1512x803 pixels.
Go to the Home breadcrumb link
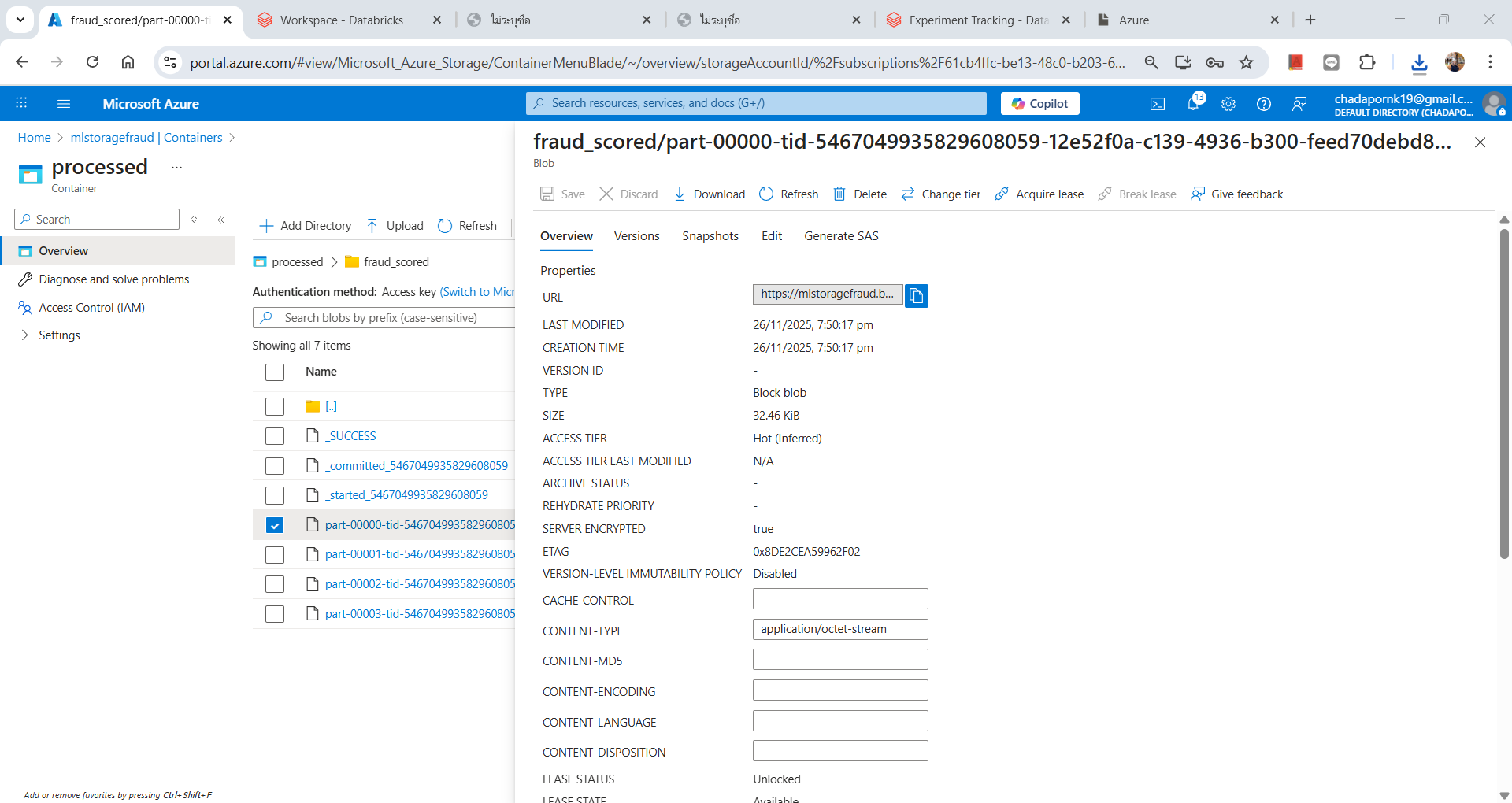pos(35,138)
